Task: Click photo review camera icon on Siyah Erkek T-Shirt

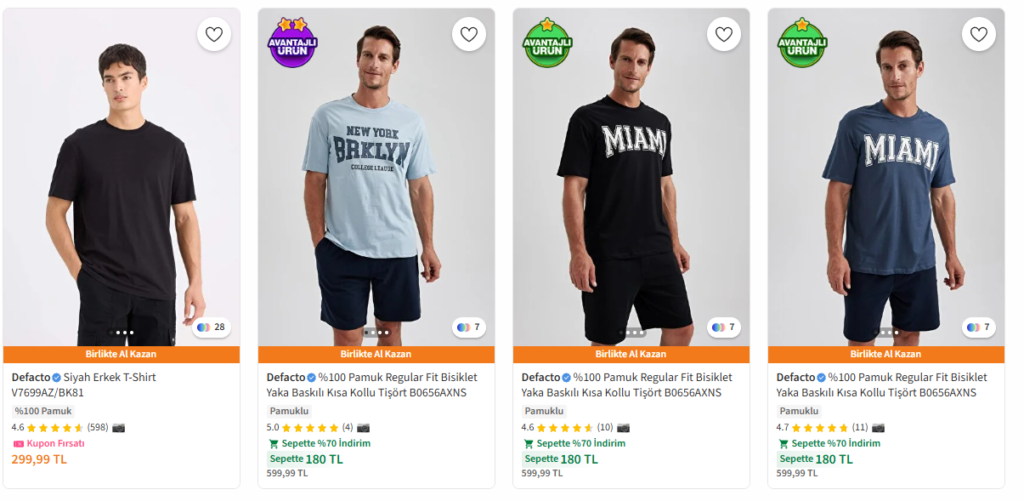Action: (x=119, y=427)
